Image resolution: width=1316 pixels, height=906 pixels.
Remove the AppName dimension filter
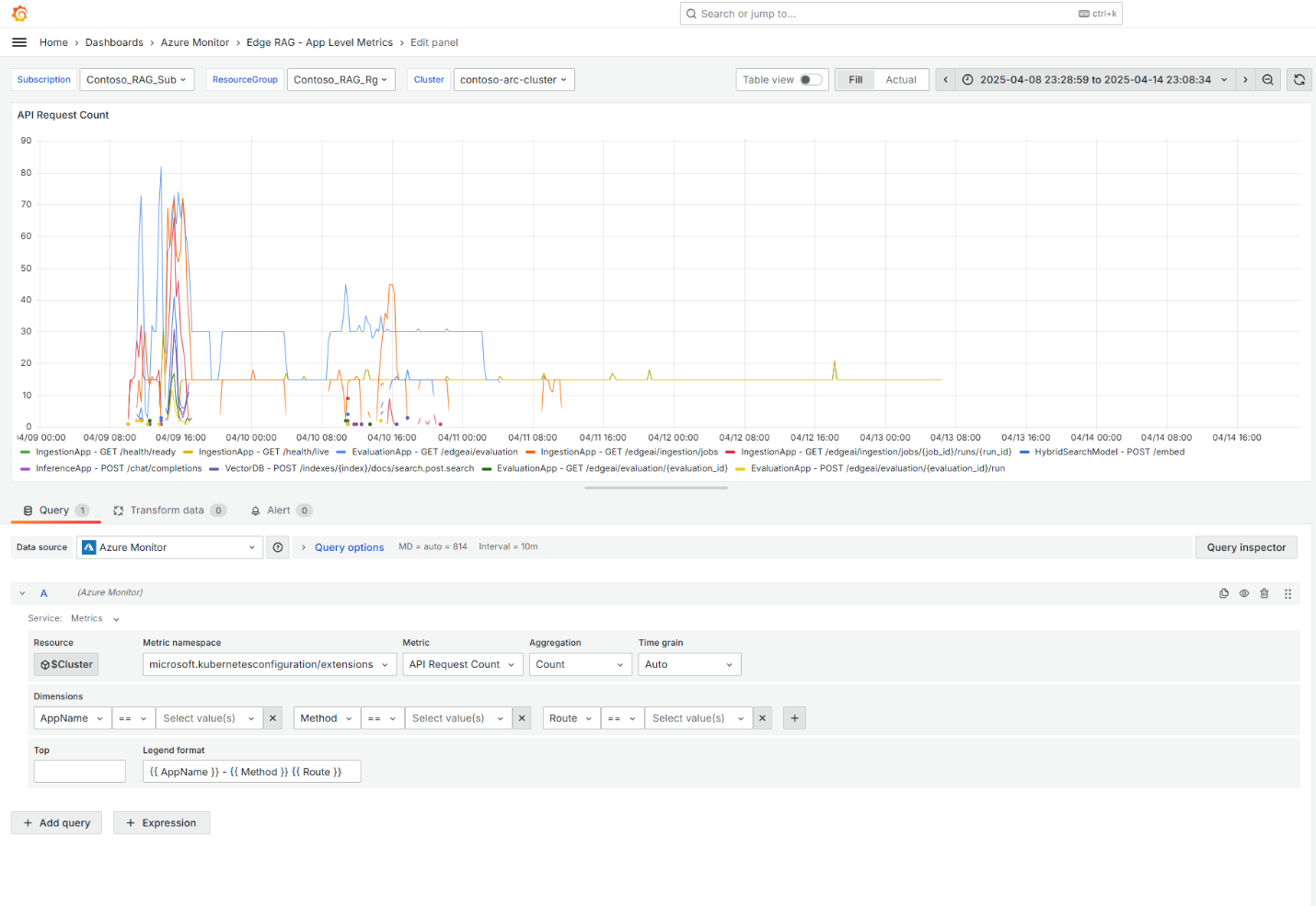coord(273,718)
